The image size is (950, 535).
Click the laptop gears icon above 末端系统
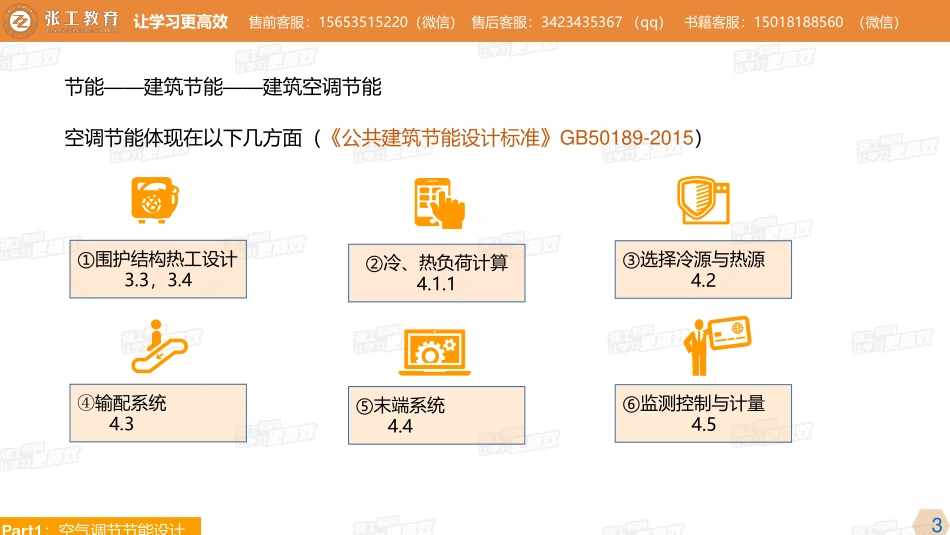pyautogui.click(x=434, y=352)
